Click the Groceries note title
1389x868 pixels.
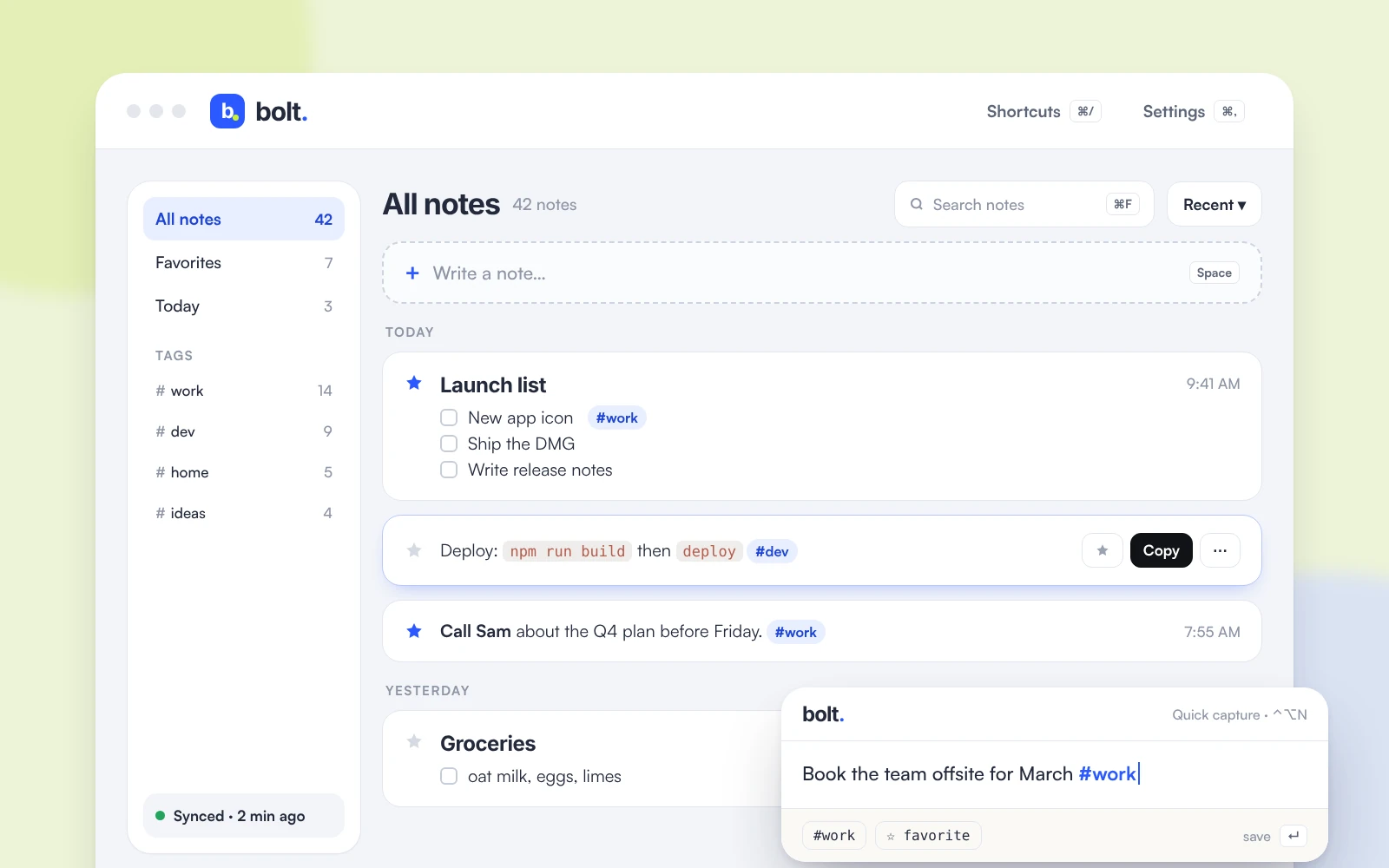(x=488, y=743)
